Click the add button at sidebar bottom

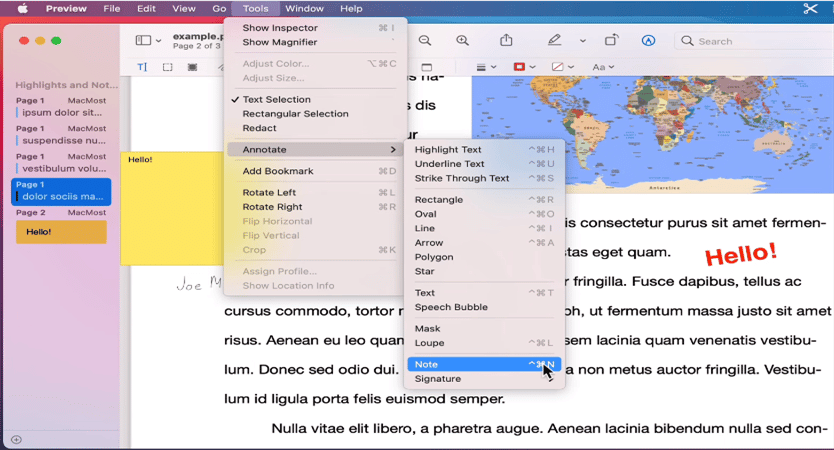coord(16,439)
